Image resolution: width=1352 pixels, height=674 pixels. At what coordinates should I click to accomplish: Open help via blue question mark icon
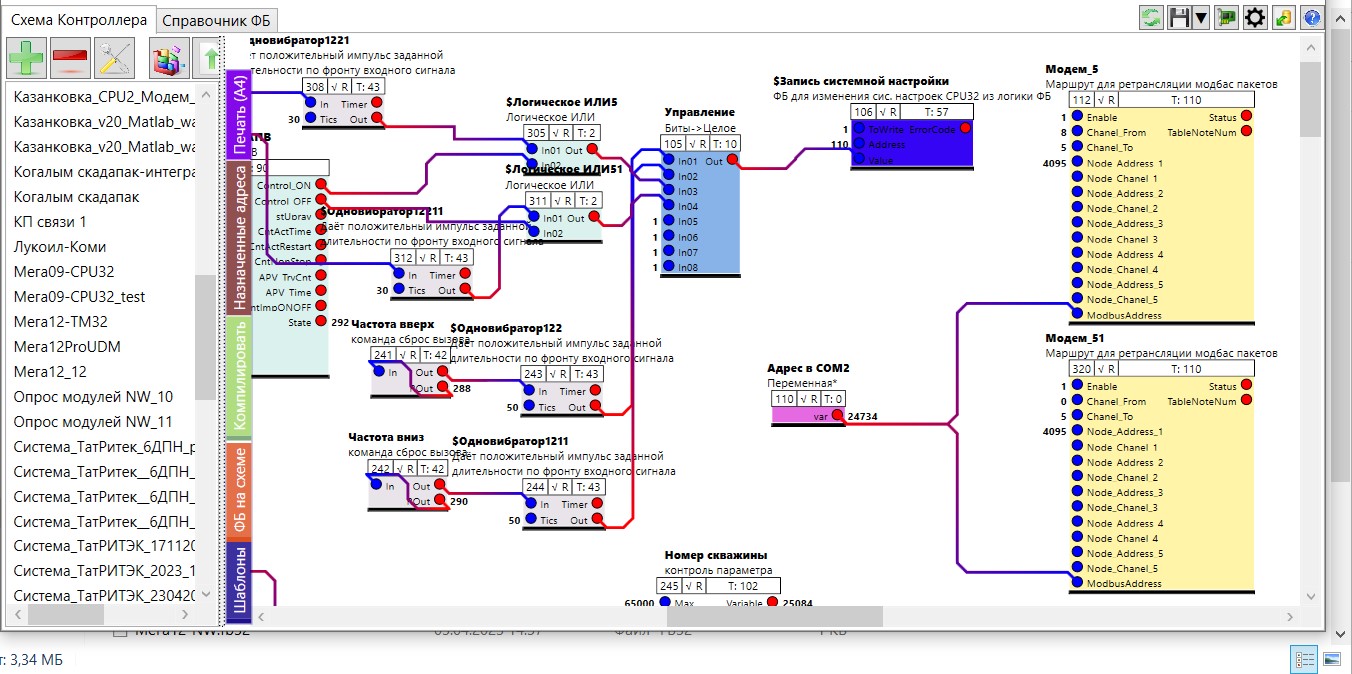point(1311,18)
